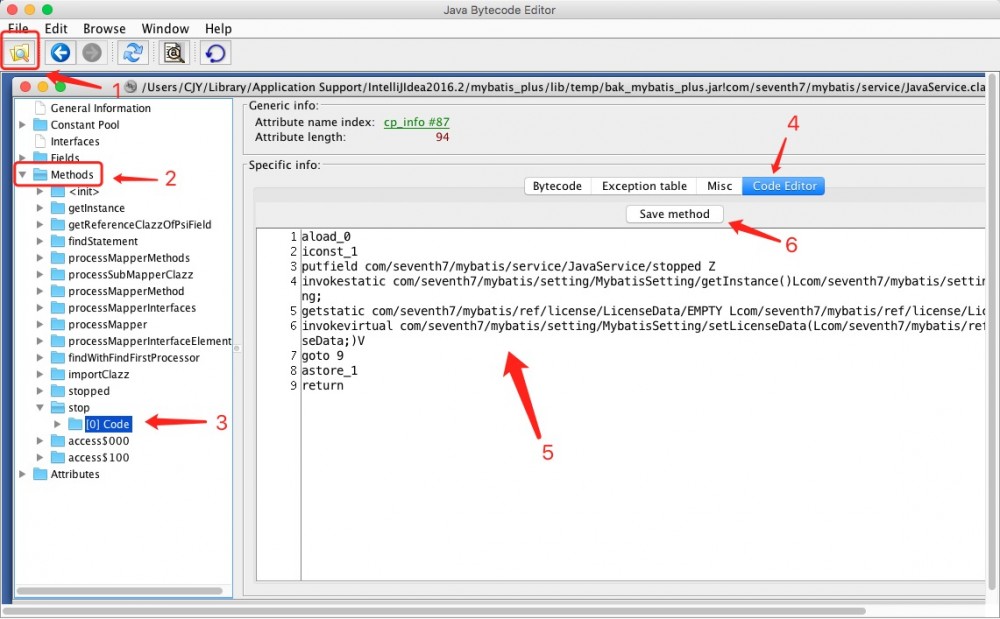
Task: Switch to the Exception table tab
Action: coord(643,185)
